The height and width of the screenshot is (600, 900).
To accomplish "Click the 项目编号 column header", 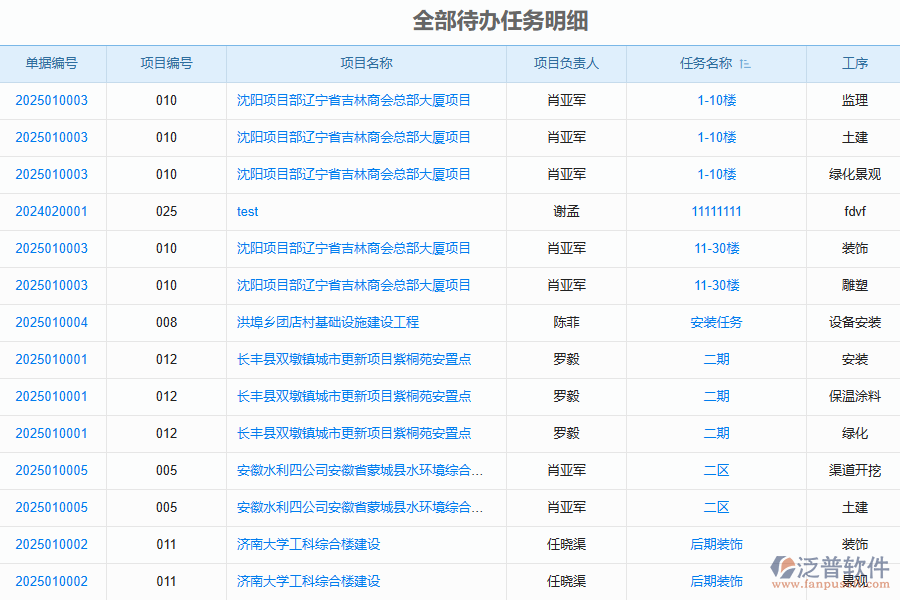I will [x=166, y=63].
